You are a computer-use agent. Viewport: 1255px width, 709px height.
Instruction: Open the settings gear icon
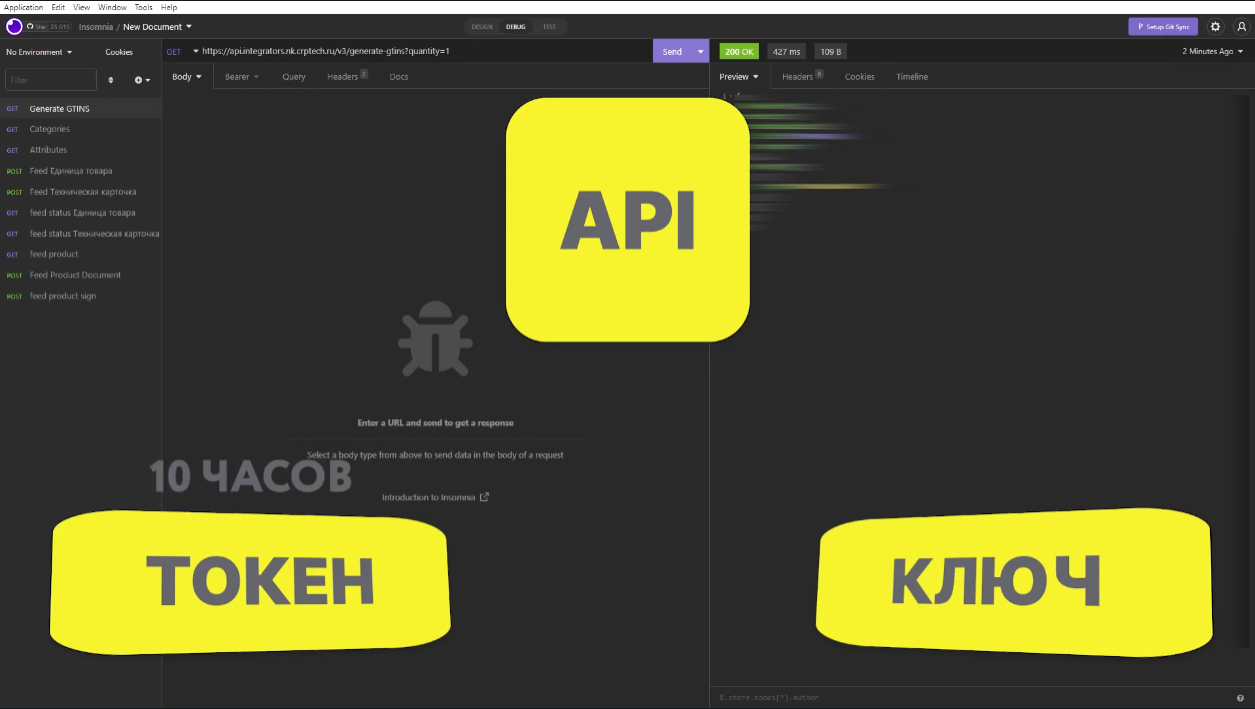coord(1215,27)
